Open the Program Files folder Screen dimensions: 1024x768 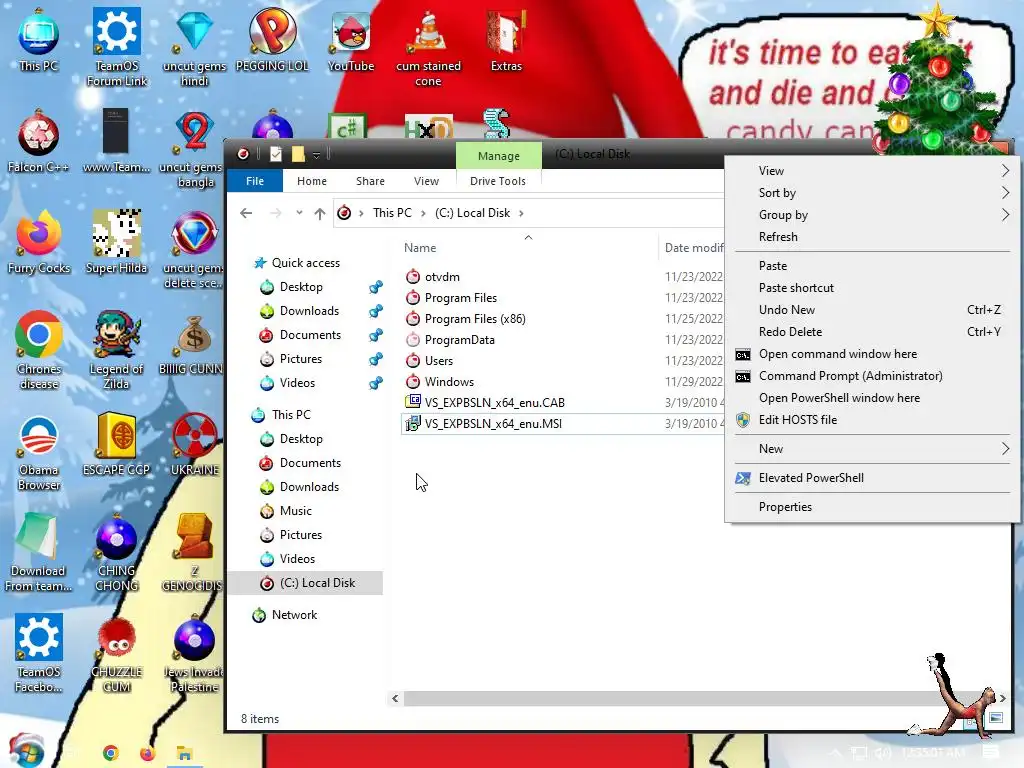[x=460, y=298]
